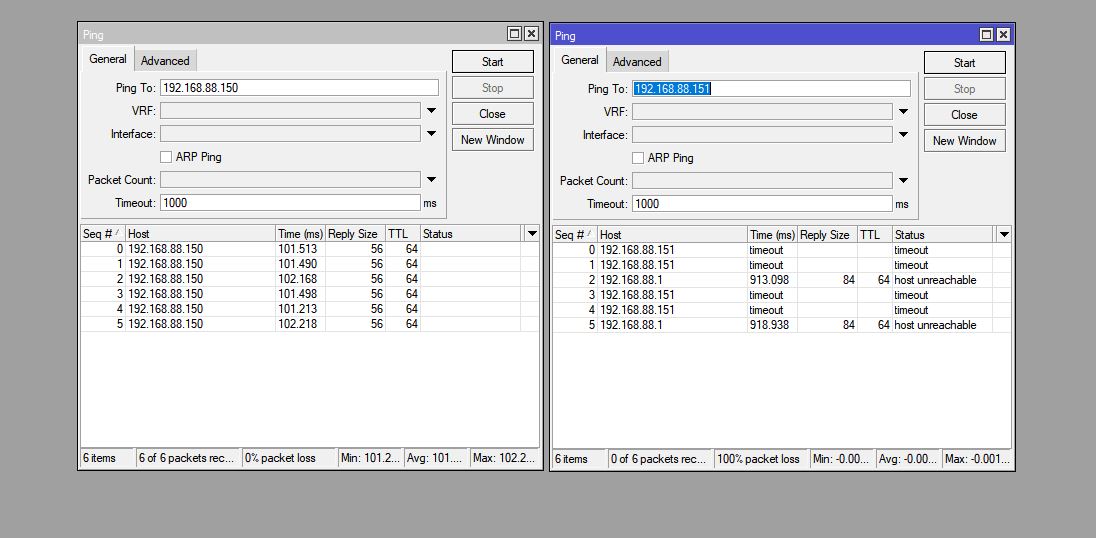The width and height of the screenshot is (1096, 538).
Task: Select right table row with time 913.098
Action: tap(781, 280)
